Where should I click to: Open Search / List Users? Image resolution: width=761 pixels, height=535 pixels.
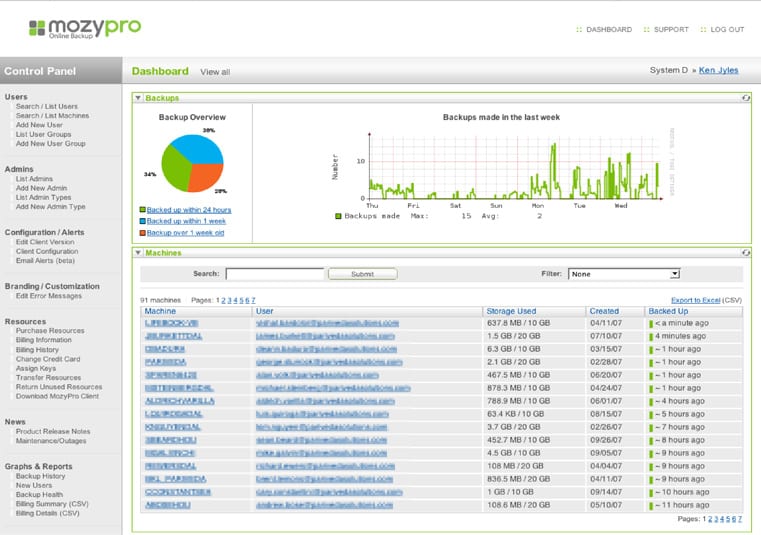[x=47, y=106]
